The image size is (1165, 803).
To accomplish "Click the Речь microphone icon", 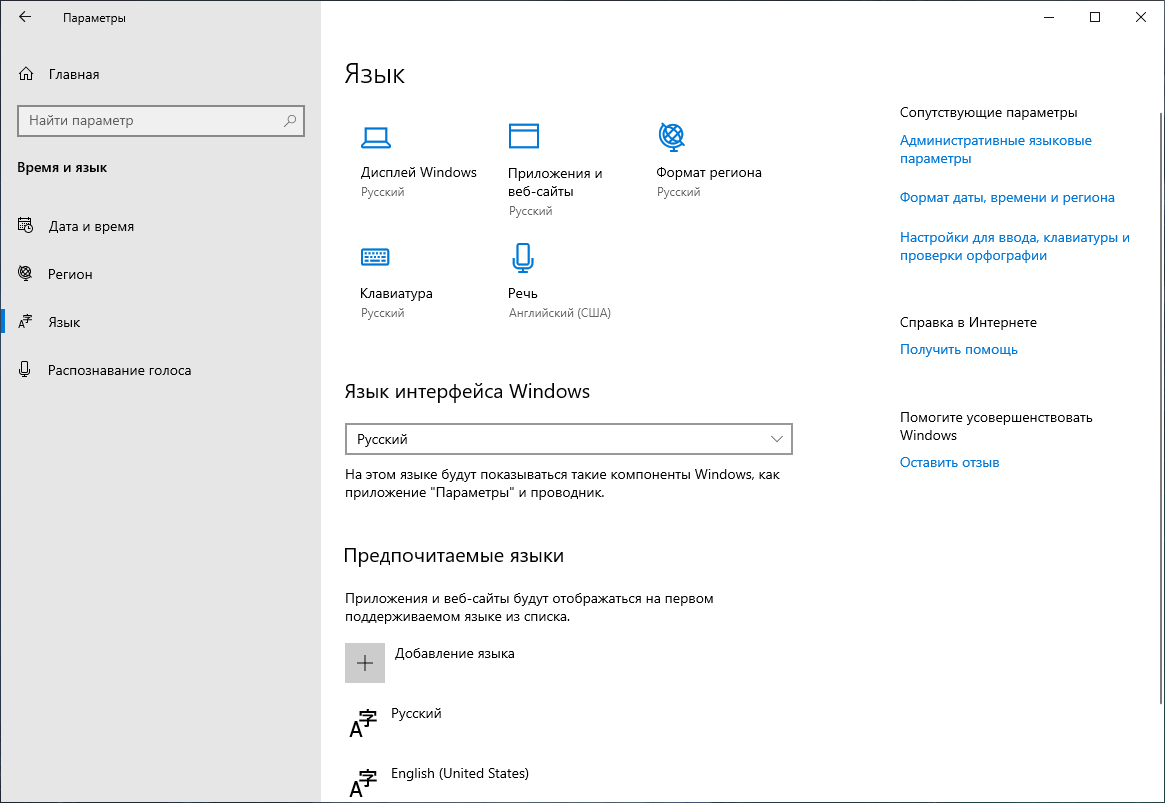I will (x=523, y=257).
